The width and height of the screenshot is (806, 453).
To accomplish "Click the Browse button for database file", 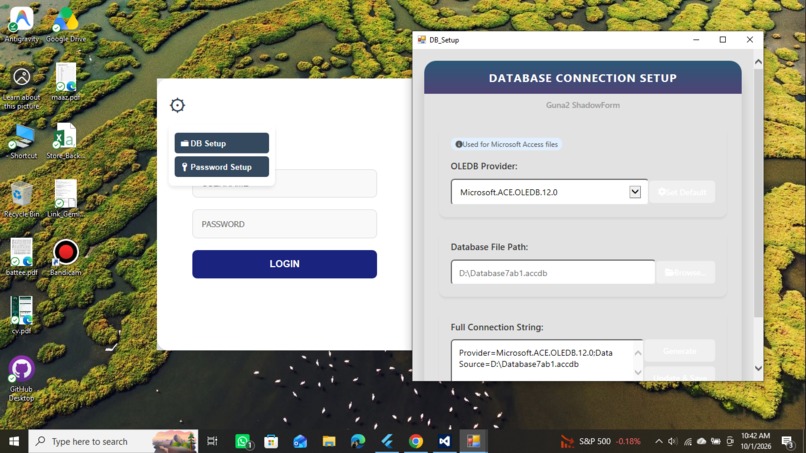I will 686,272.
